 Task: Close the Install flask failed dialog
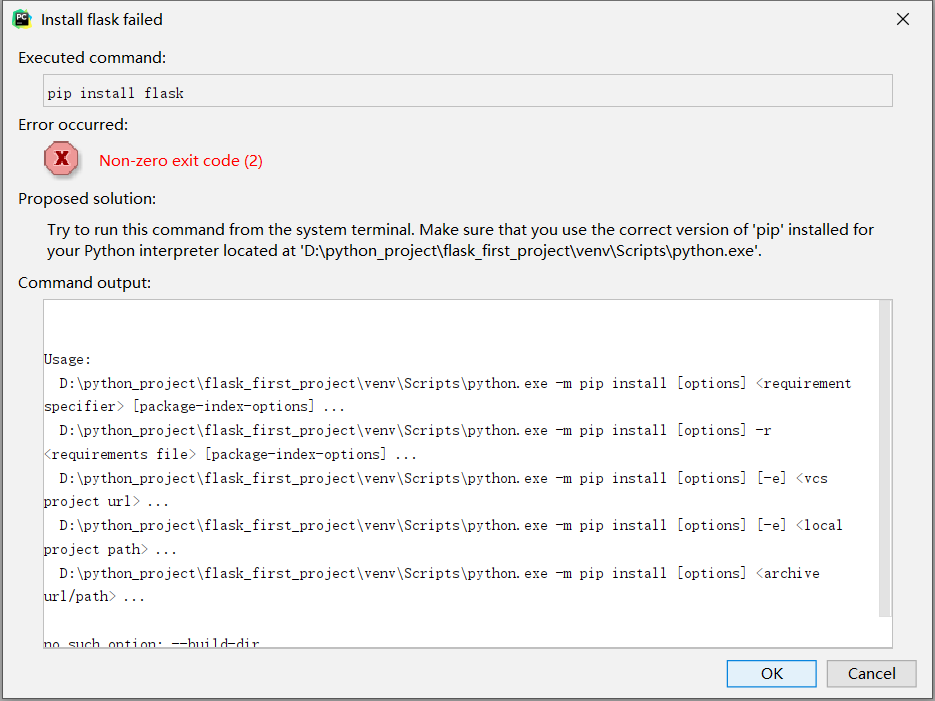pyautogui.click(x=903, y=19)
